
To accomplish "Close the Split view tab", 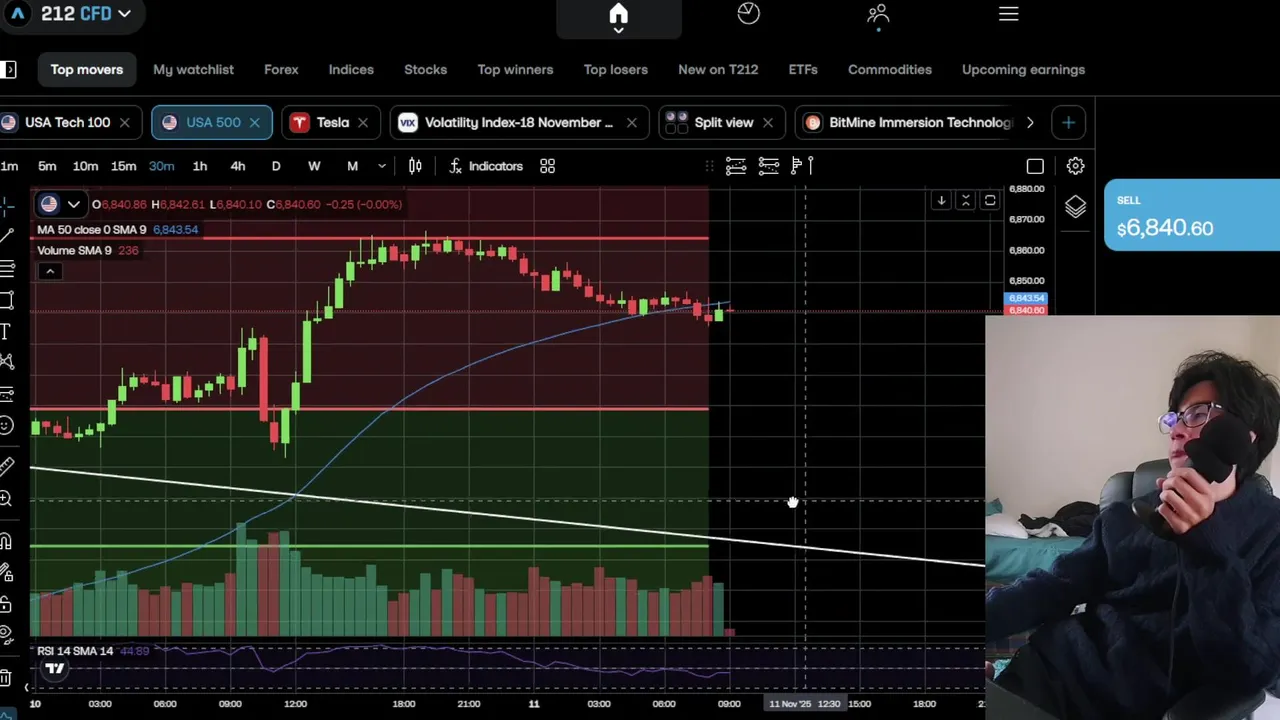I will 767,122.
